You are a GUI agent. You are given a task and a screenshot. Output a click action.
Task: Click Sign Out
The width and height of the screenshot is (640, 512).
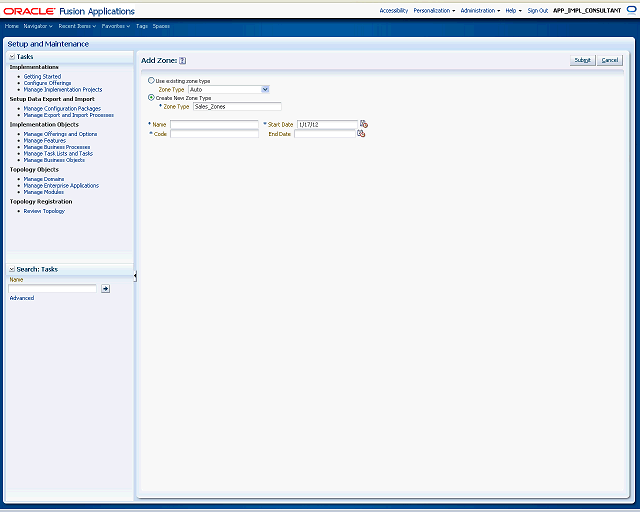[538, 11]
